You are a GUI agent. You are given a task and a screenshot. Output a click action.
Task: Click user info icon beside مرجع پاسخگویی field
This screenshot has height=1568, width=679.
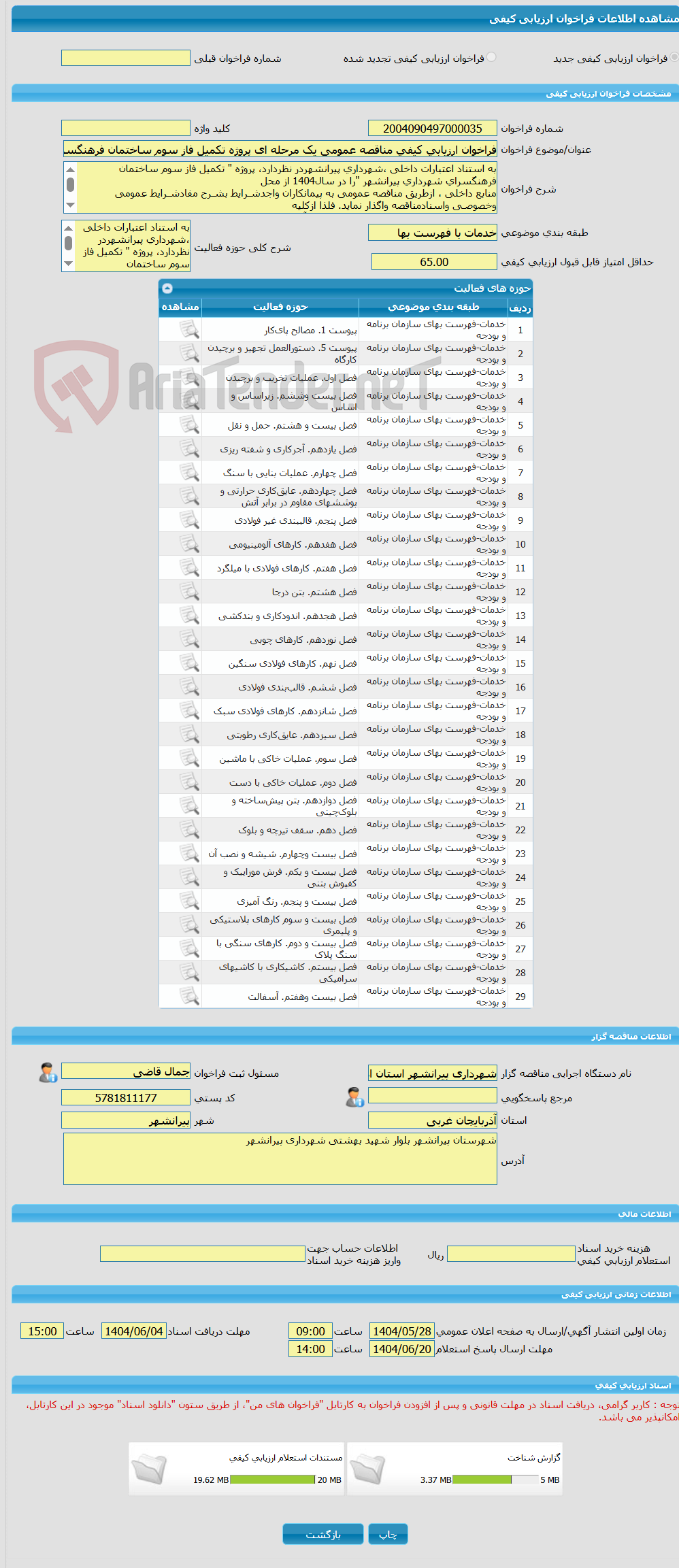354,1097
